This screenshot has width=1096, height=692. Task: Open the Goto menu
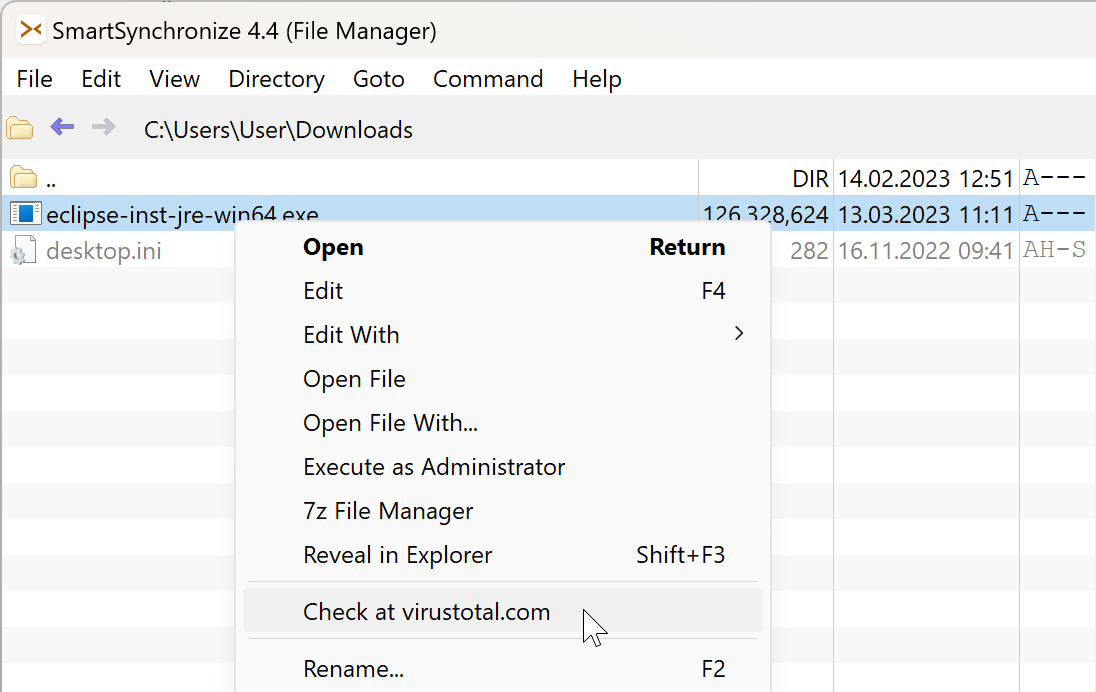[379, 78]
